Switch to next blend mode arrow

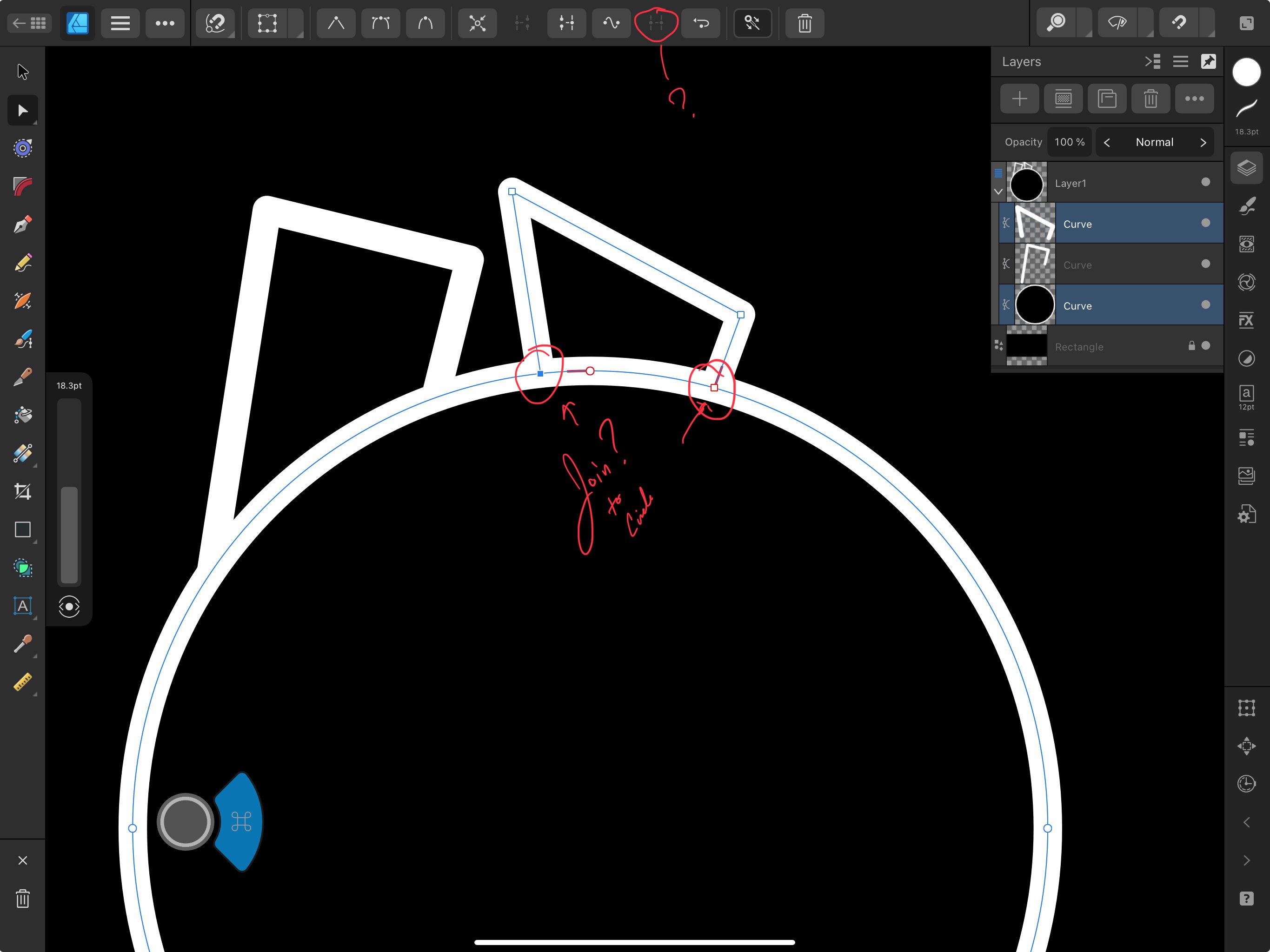click(x=1203, y=142)
